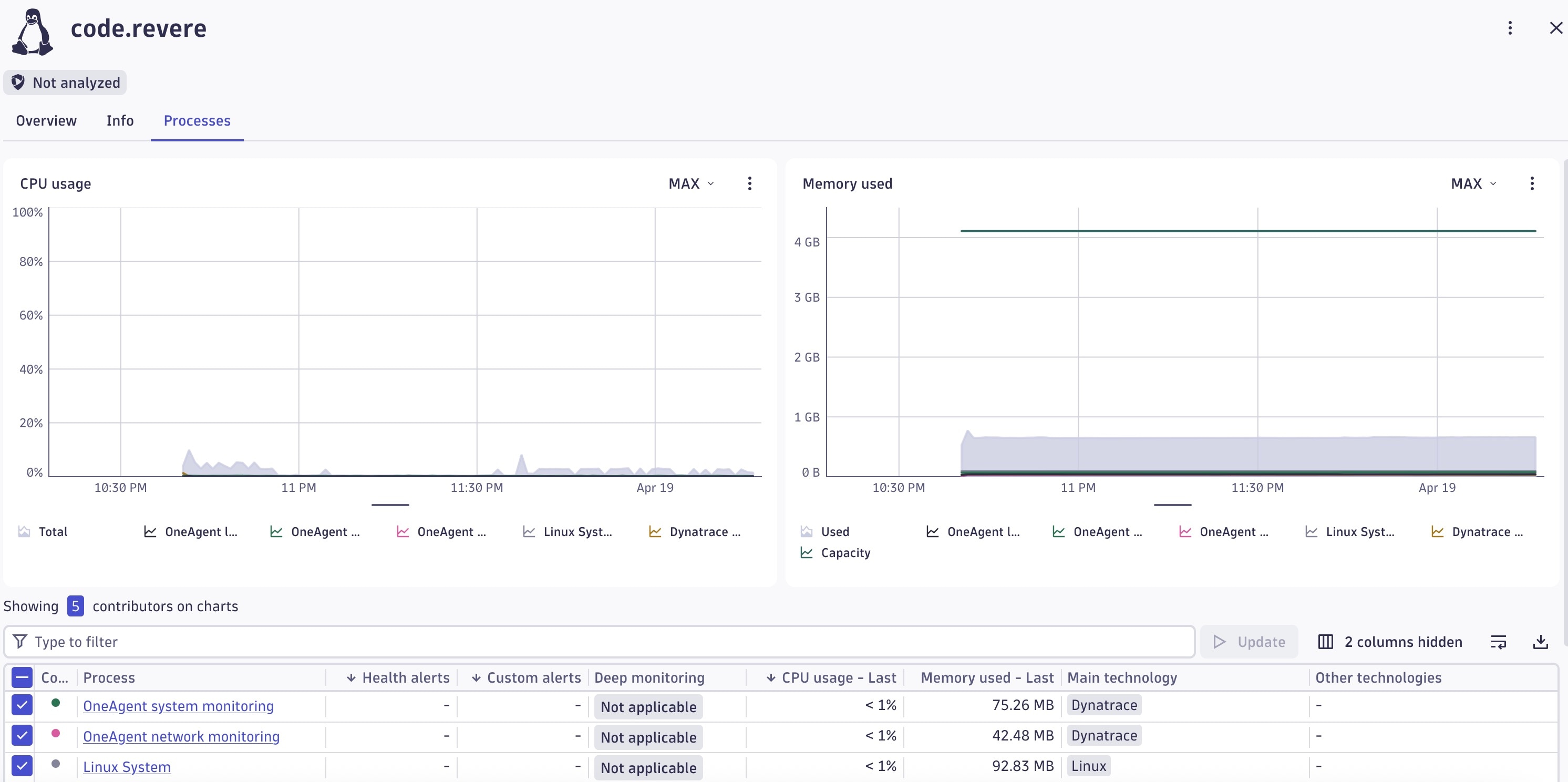Sort by CPU usage - Last column
The height and width of the screenshot is (782, 1568).
pyautogui.click(x=838, y=677)
